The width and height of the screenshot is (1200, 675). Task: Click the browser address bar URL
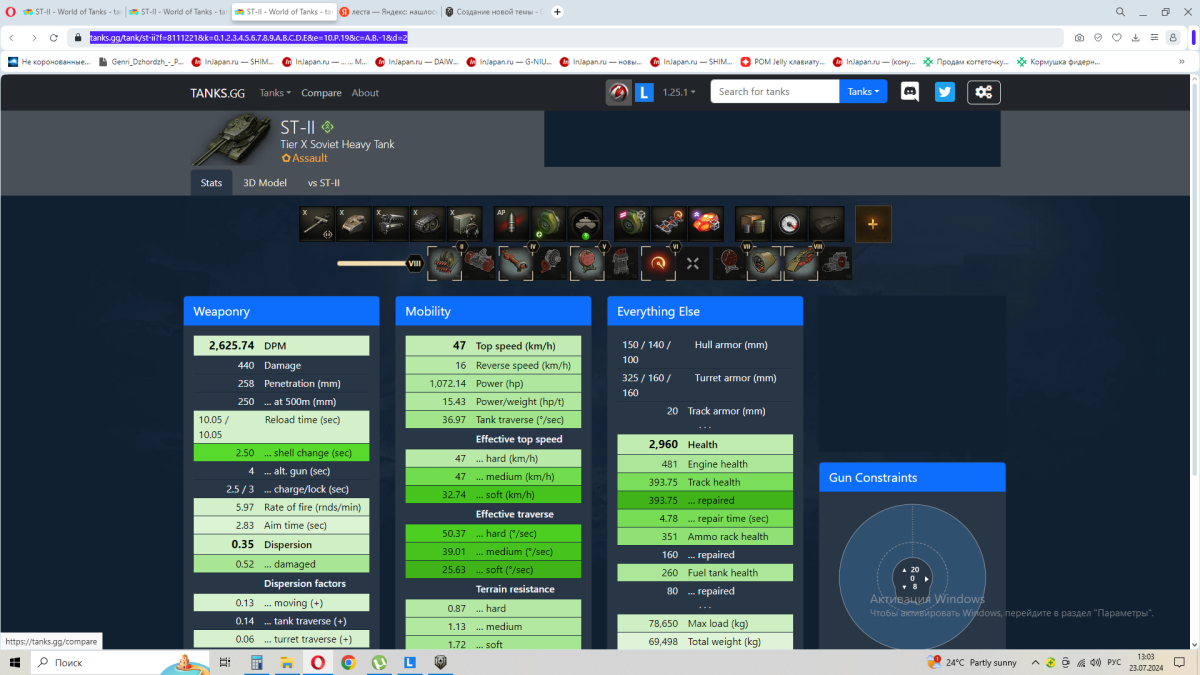(x=248, y=37)
